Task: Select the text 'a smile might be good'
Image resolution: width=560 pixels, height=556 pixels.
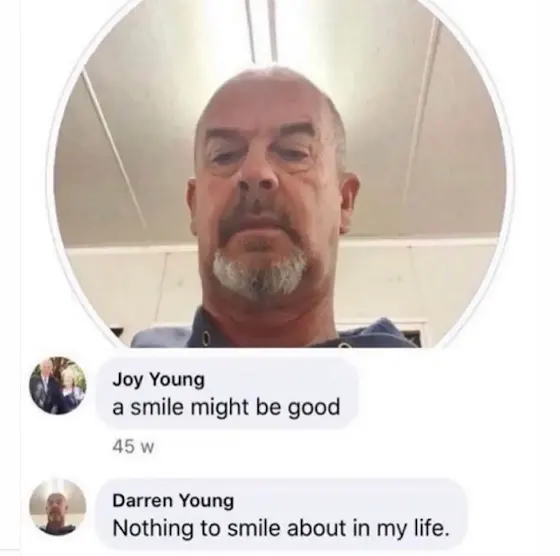Action: (226, 407)
